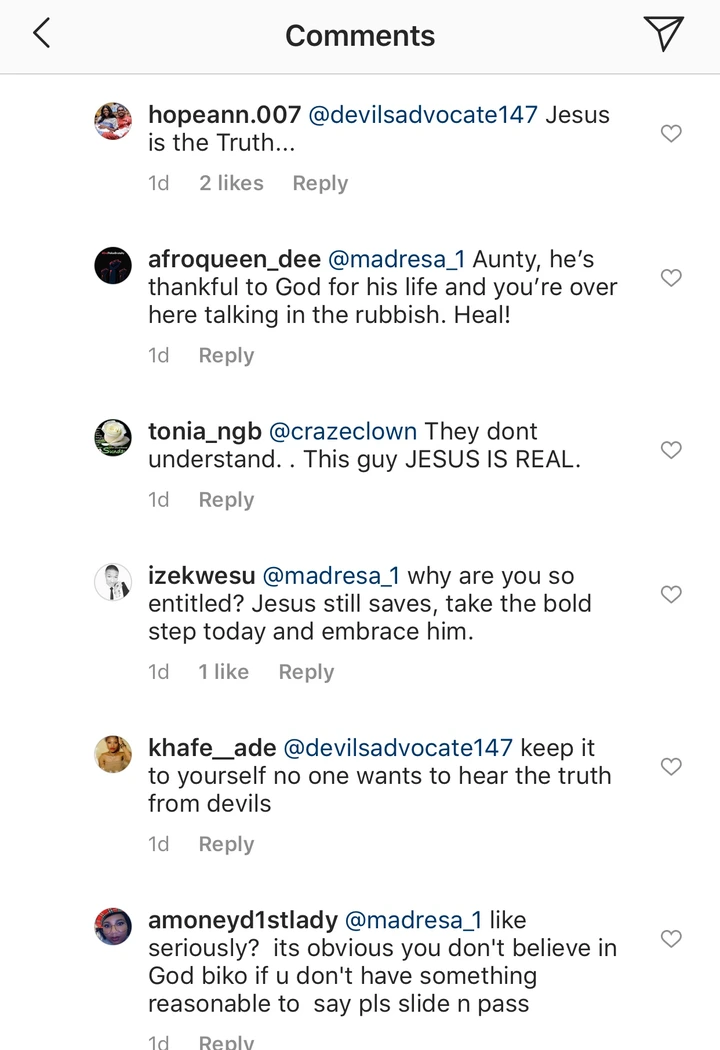This screenshot has height=1050, width=720.
Task: Open hopeann.007's profile picture
Action: (113, 122)
